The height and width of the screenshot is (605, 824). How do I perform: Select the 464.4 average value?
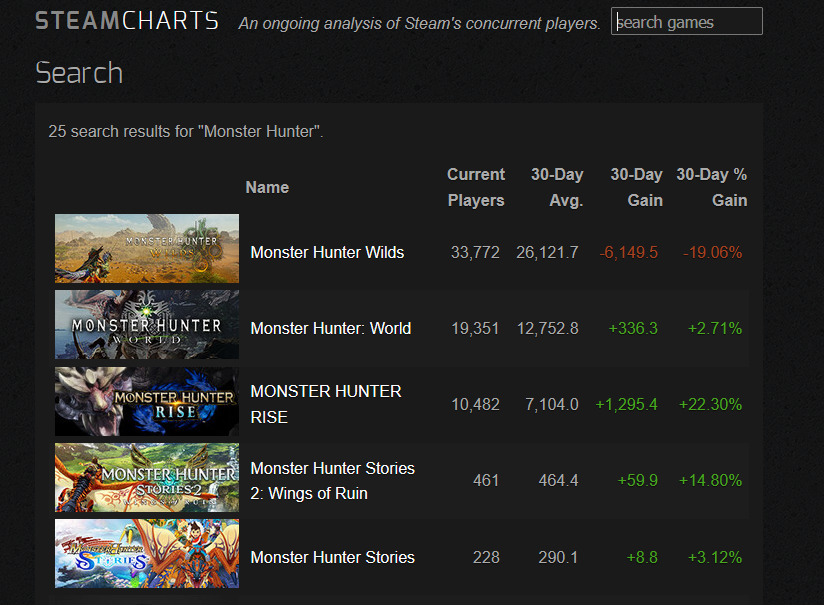[x=558, y=480]
